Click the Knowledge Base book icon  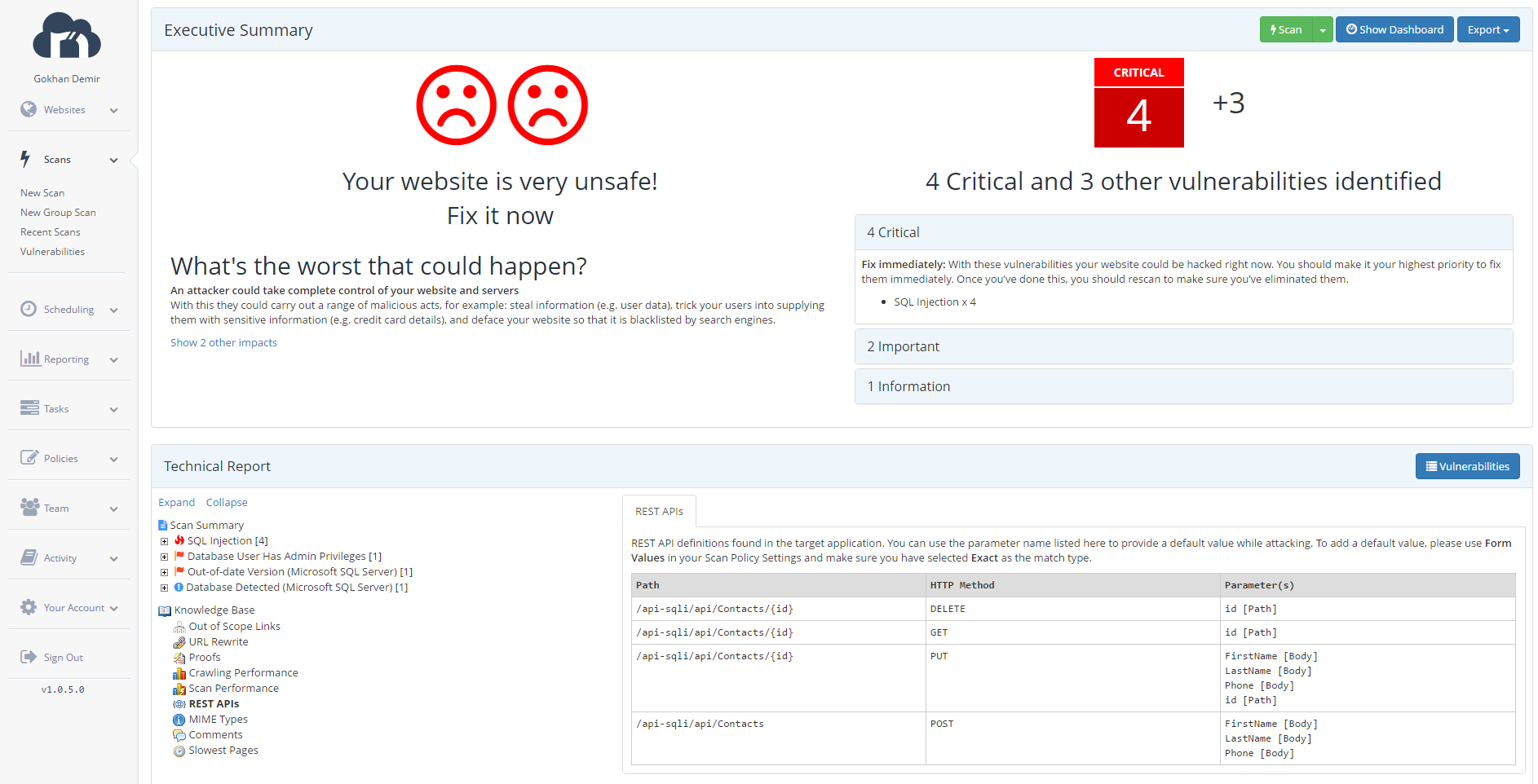165,610
